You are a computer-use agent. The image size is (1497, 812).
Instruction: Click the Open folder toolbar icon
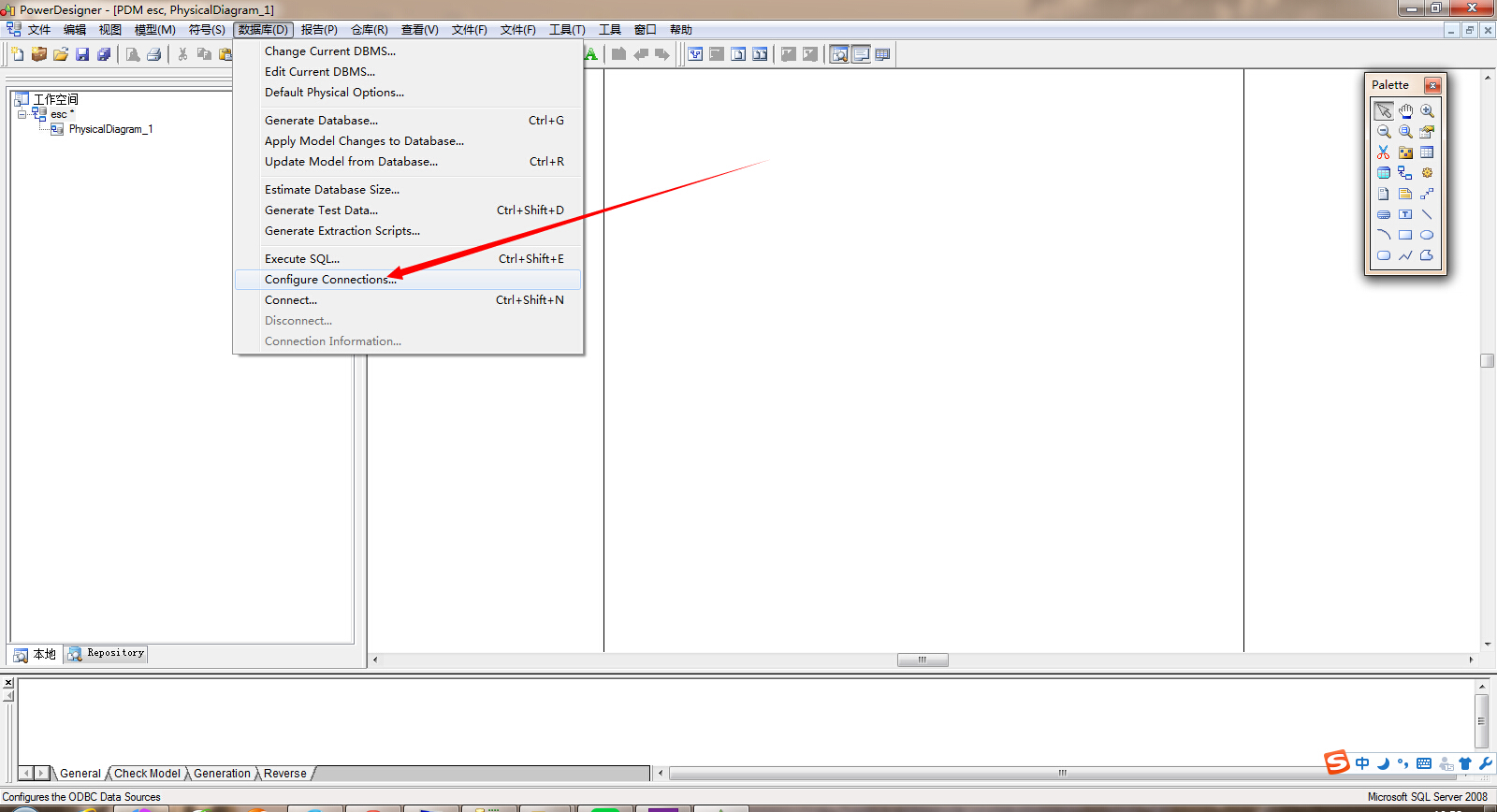tap(61, 54)
